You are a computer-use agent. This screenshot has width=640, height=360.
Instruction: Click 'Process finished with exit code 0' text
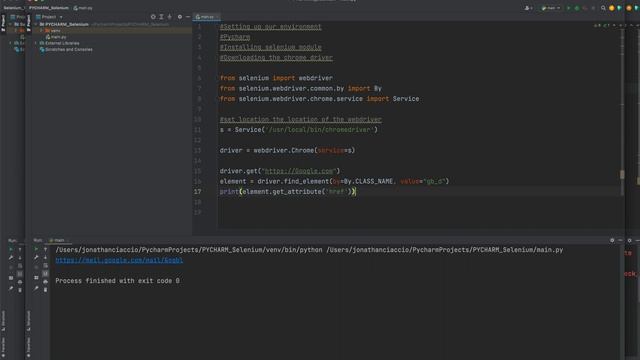pyautogui.click(x=118, y=281)
